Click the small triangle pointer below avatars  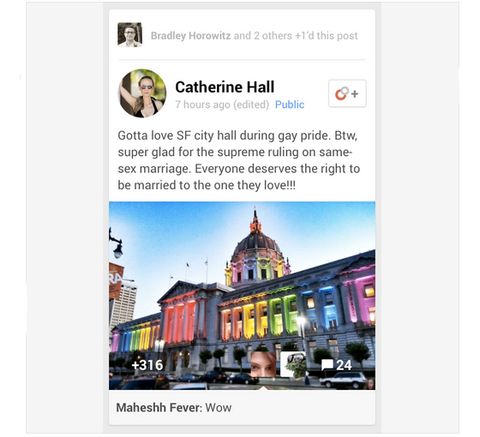click(263, 387)
